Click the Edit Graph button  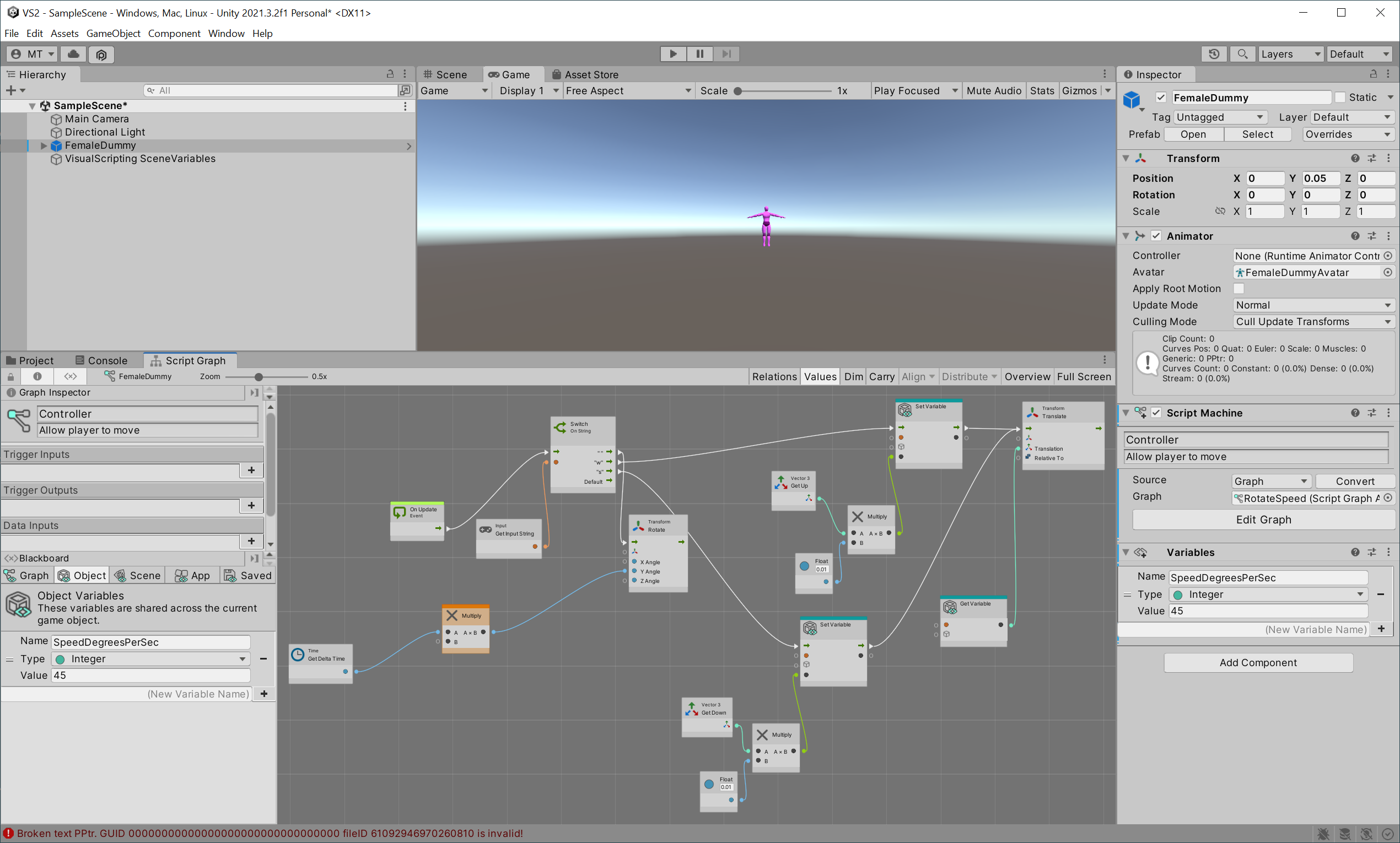(1263, 520)
